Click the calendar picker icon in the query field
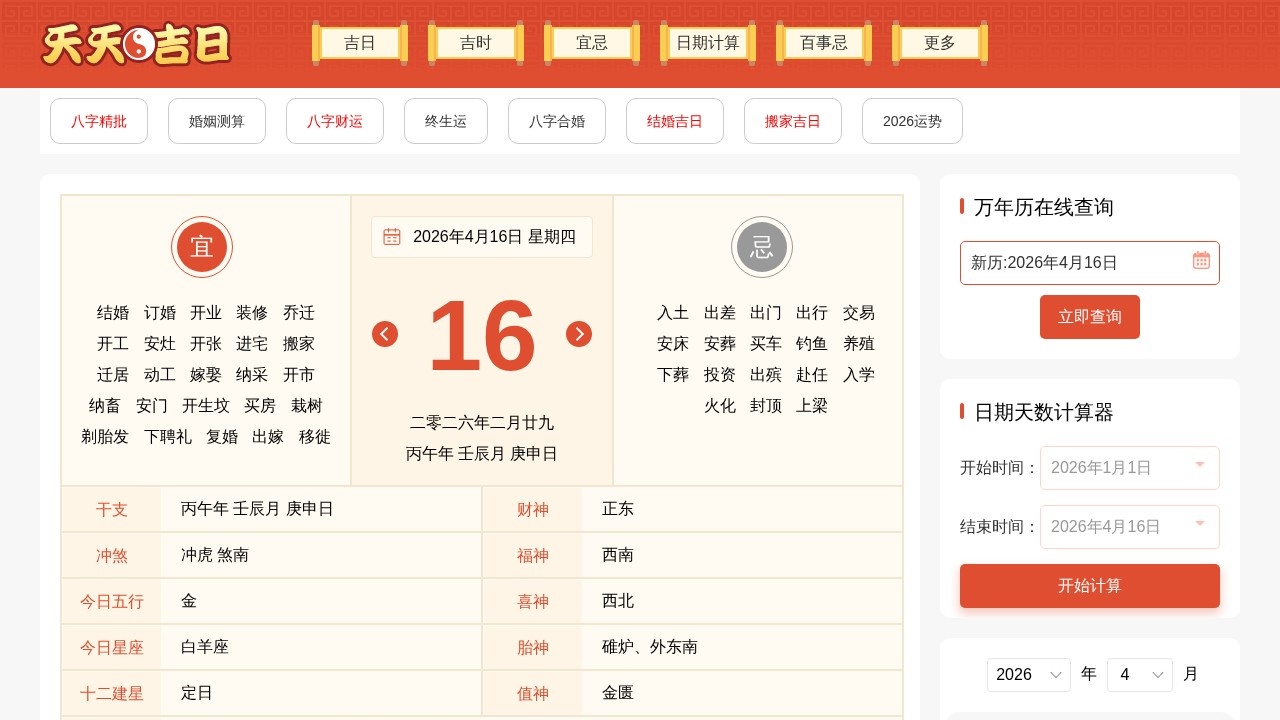Viewport: 1280px width, 720px height. pos(1201,260)
